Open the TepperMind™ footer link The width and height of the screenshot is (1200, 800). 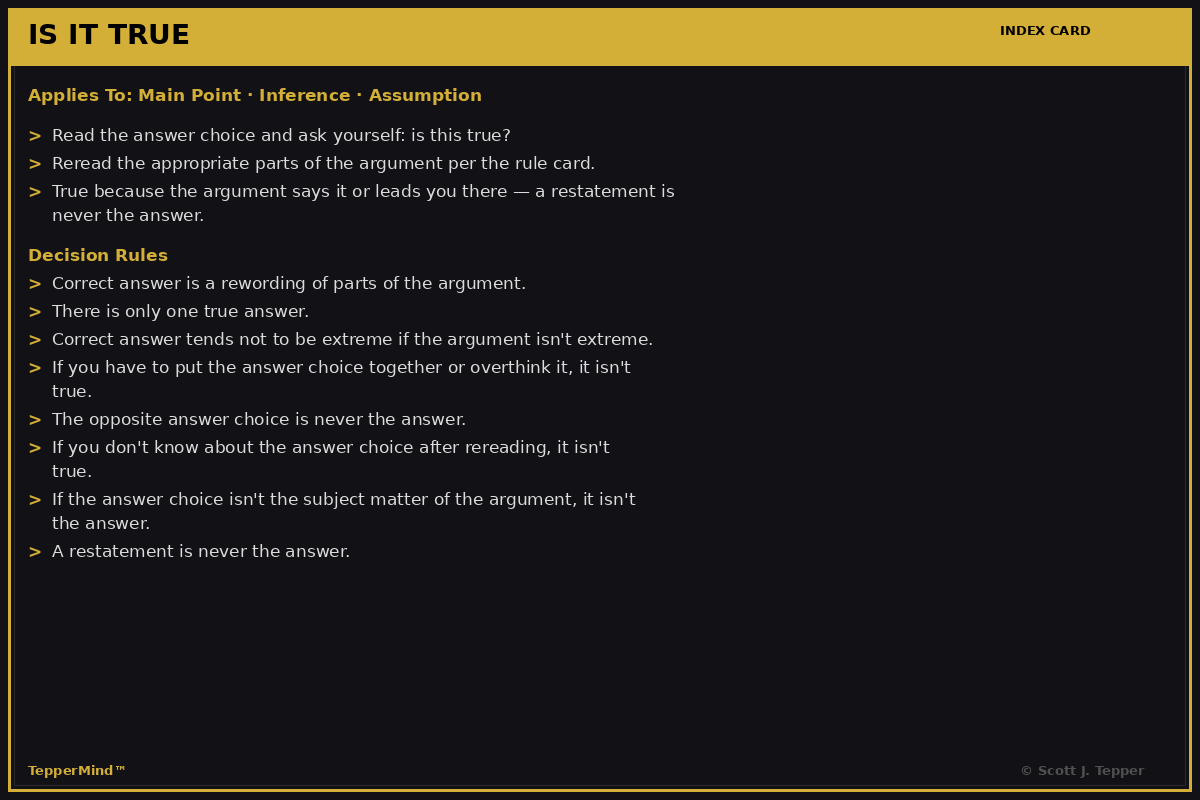77,771
